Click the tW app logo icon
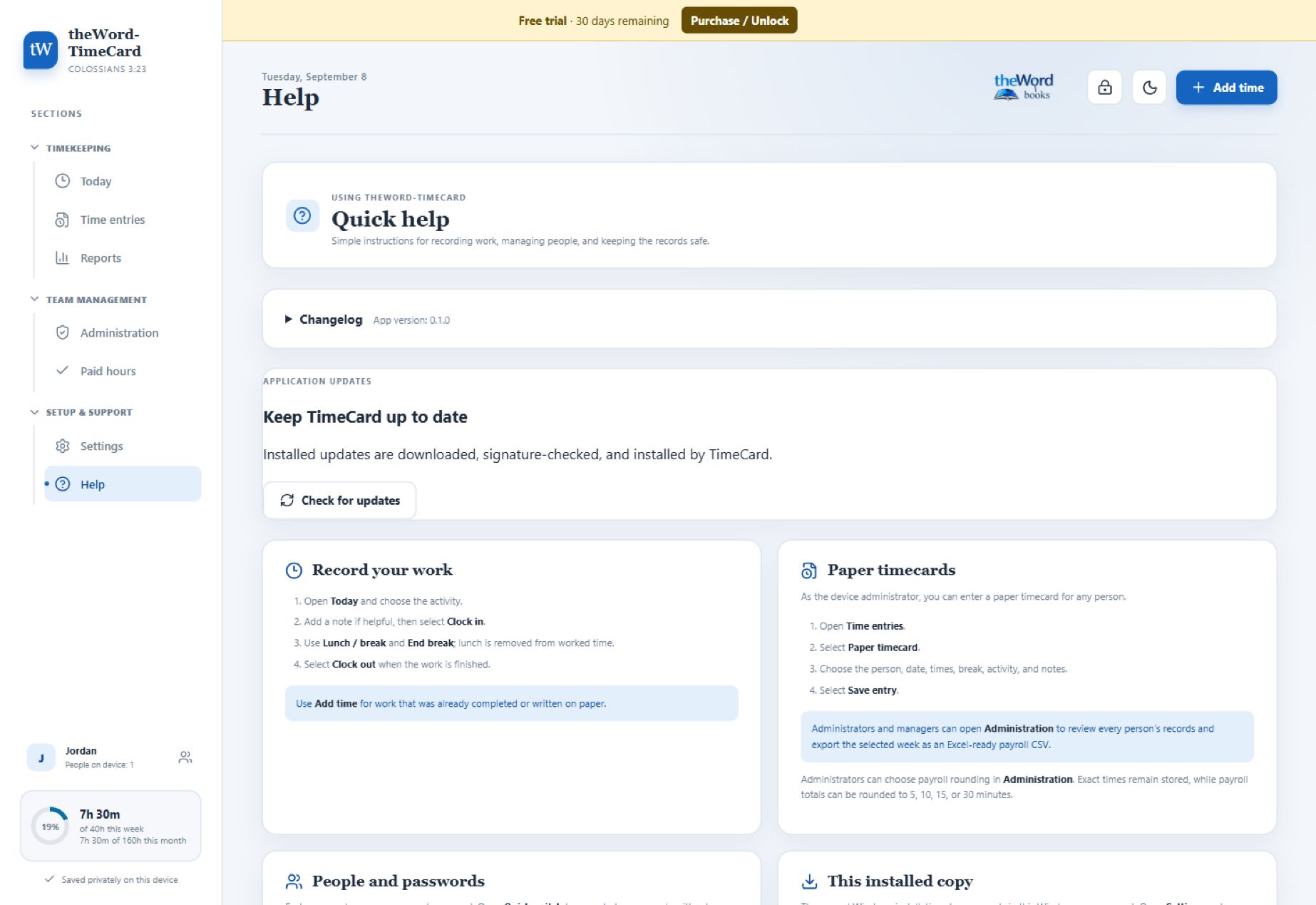The height and width of the screenshot is (905, 1316). pyautogui.click(x=41, y=50)
